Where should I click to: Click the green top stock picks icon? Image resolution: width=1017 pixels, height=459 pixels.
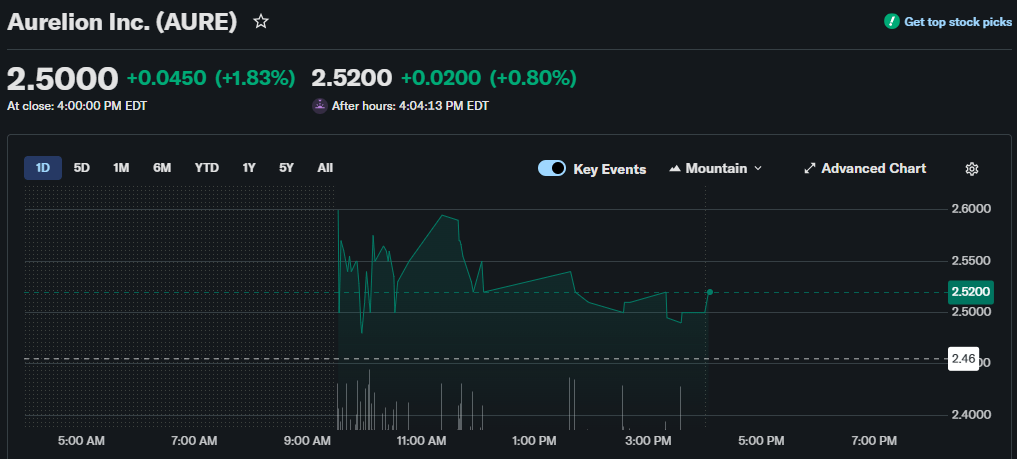tap(891, 21)
